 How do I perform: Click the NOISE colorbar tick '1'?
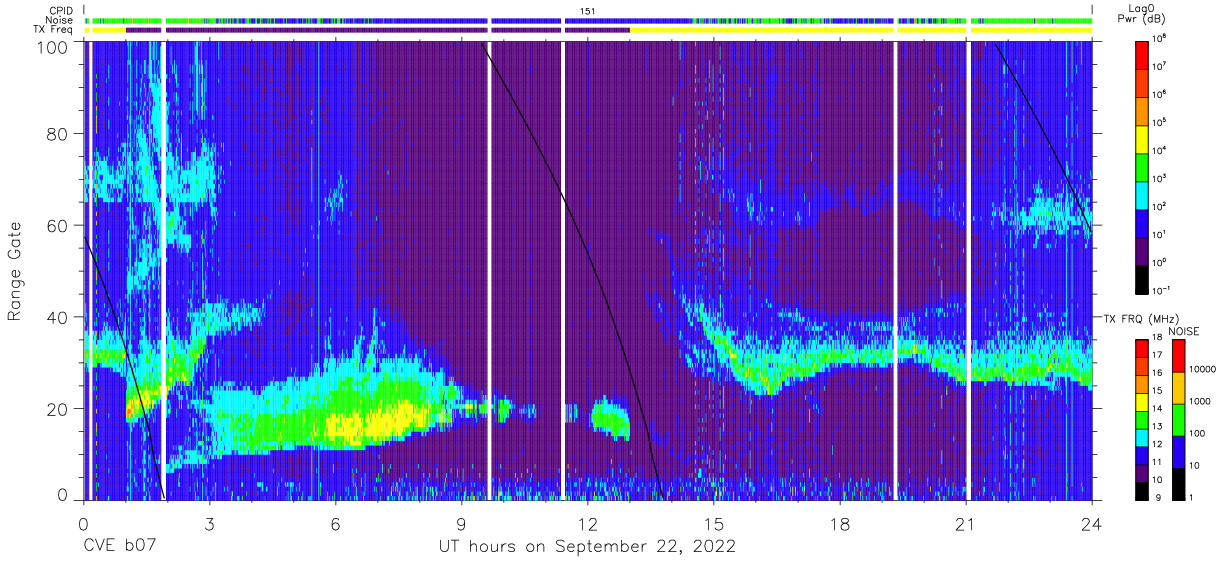tap(1193, 498)
